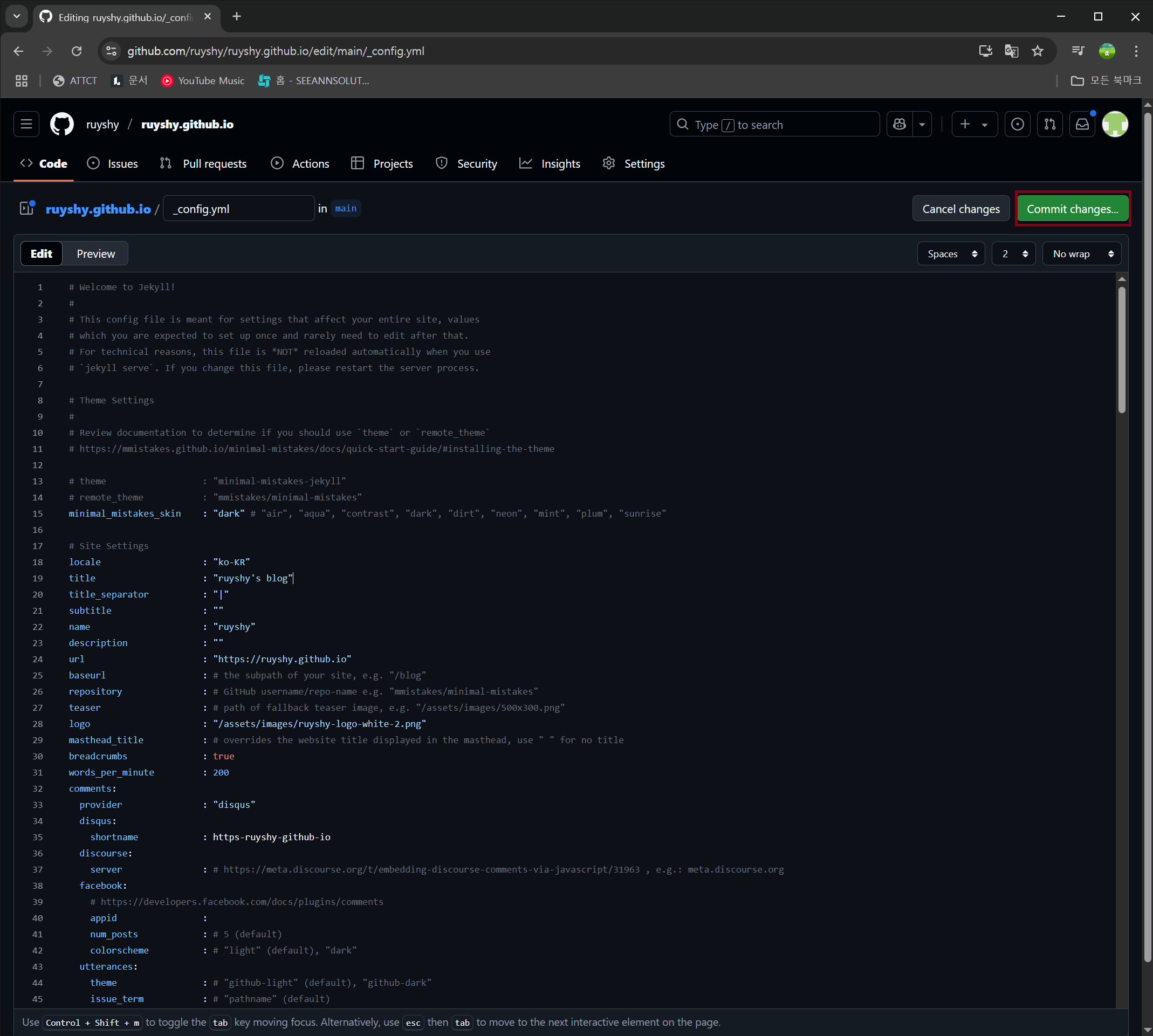Open the repository Settings tab
The height and width of the screenshot is (1036, 1153).
634,163
